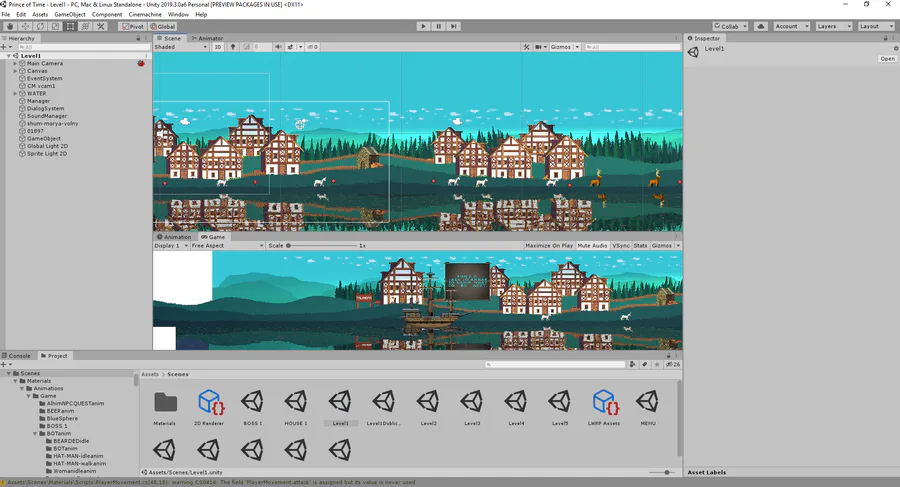
Task: Open the Window menu
Action: pos(179,14)
